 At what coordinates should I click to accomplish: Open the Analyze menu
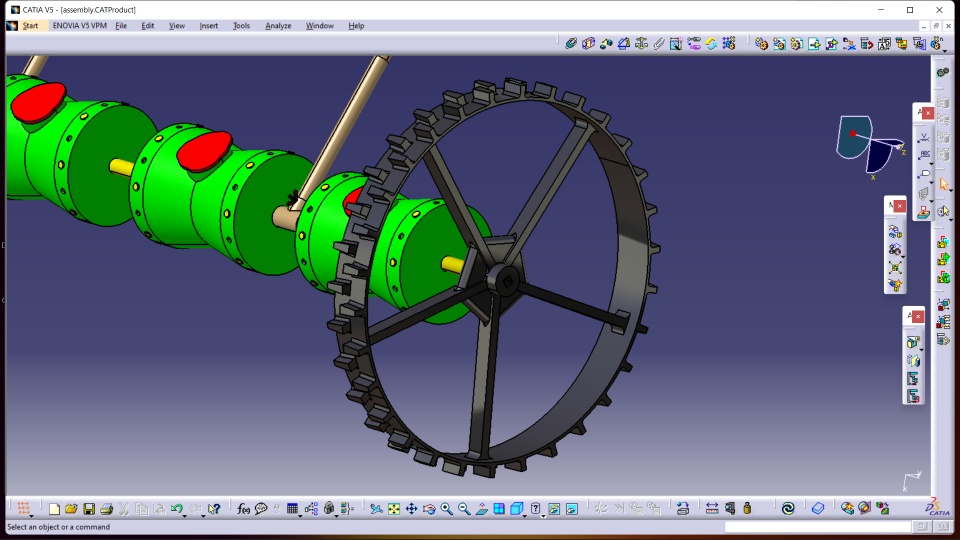click(278, 26)
